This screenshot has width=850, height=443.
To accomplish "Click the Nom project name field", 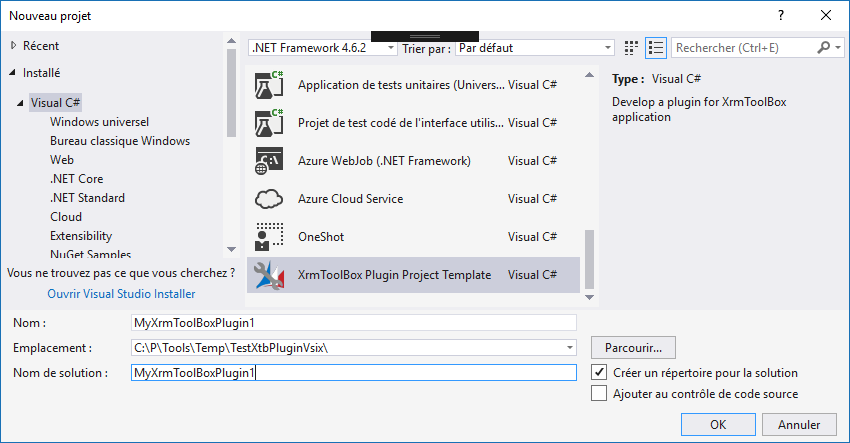I will 353,323.
